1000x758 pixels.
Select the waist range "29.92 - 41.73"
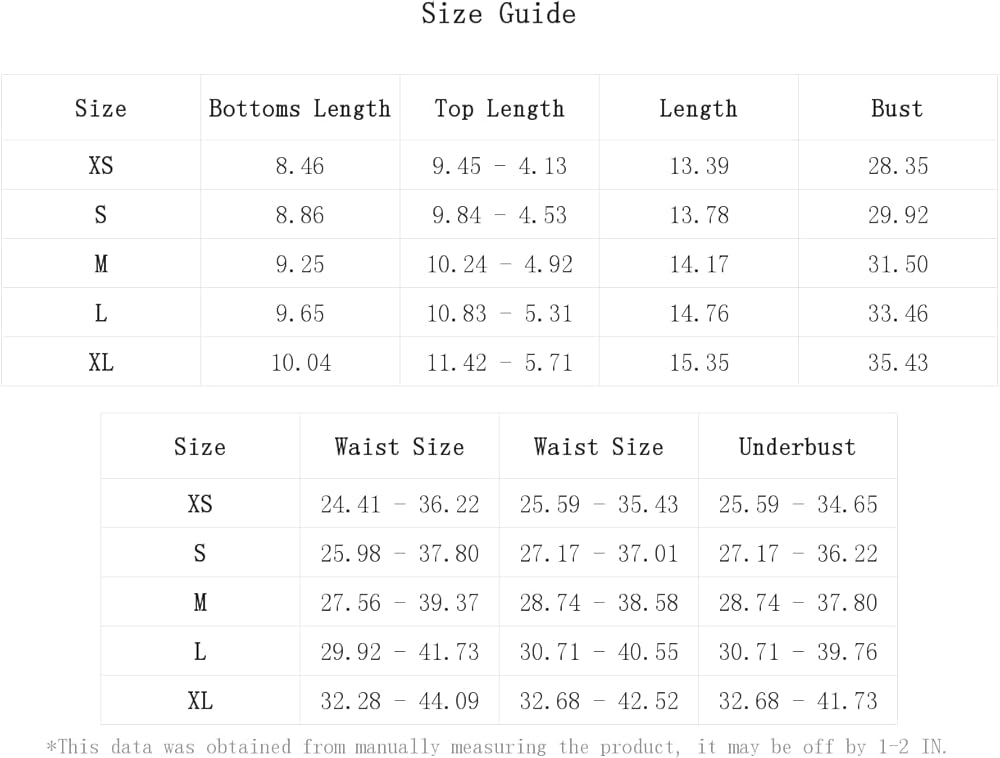pyautogui.click(x=399, y=653)
